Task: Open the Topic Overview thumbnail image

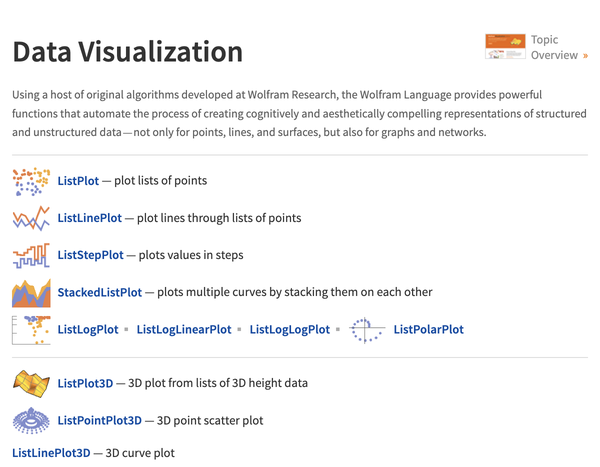Action: point(505,46)
